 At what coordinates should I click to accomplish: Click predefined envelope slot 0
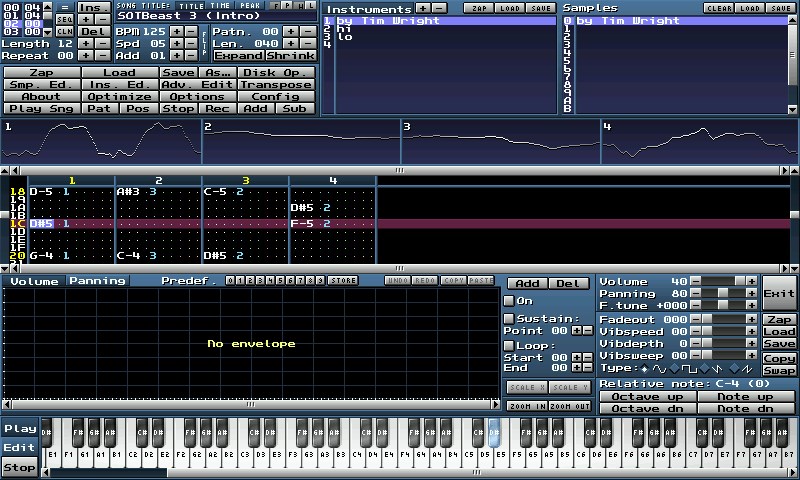230,281
